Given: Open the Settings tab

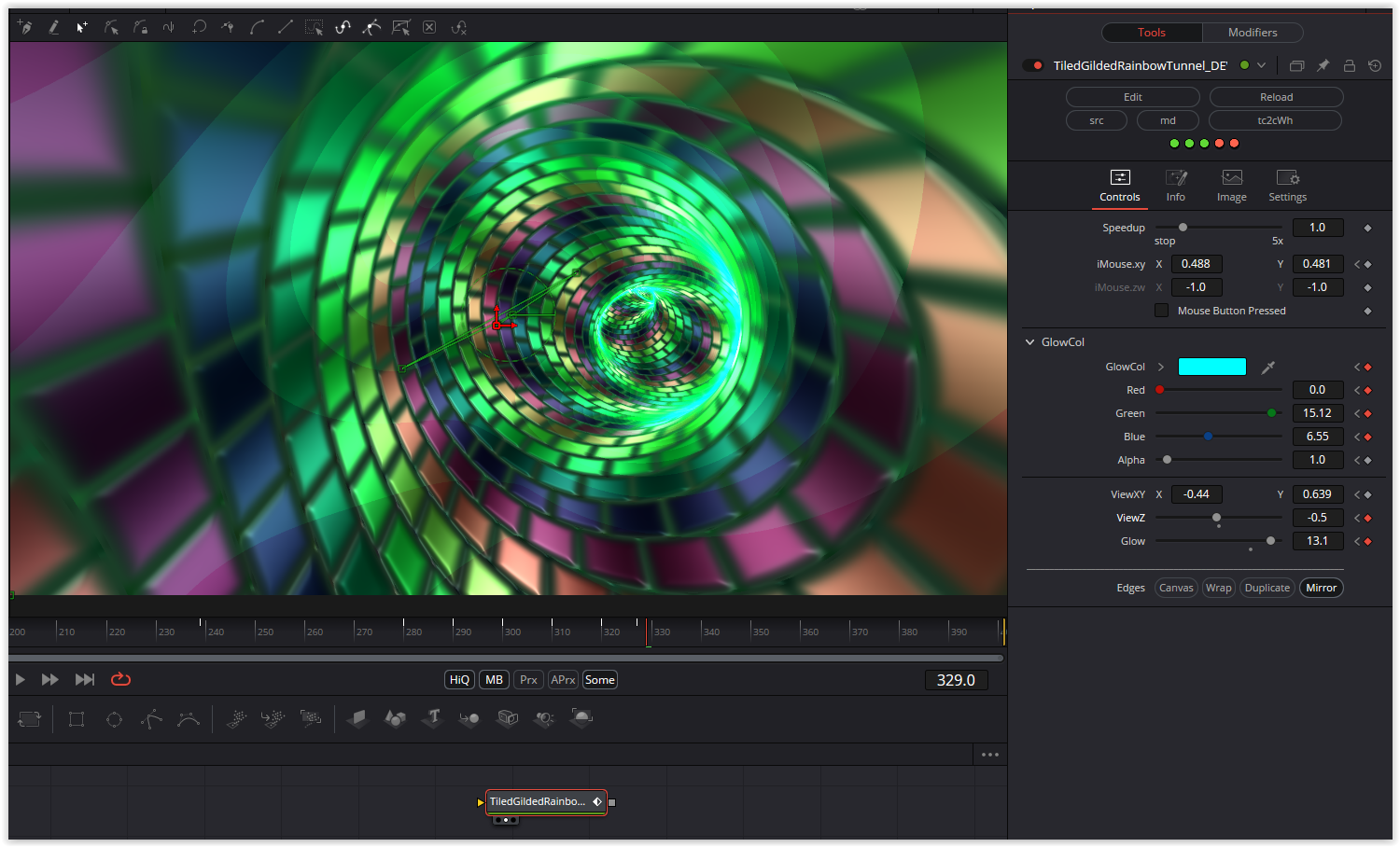Looking at the screenshot, I should 1288,186.
